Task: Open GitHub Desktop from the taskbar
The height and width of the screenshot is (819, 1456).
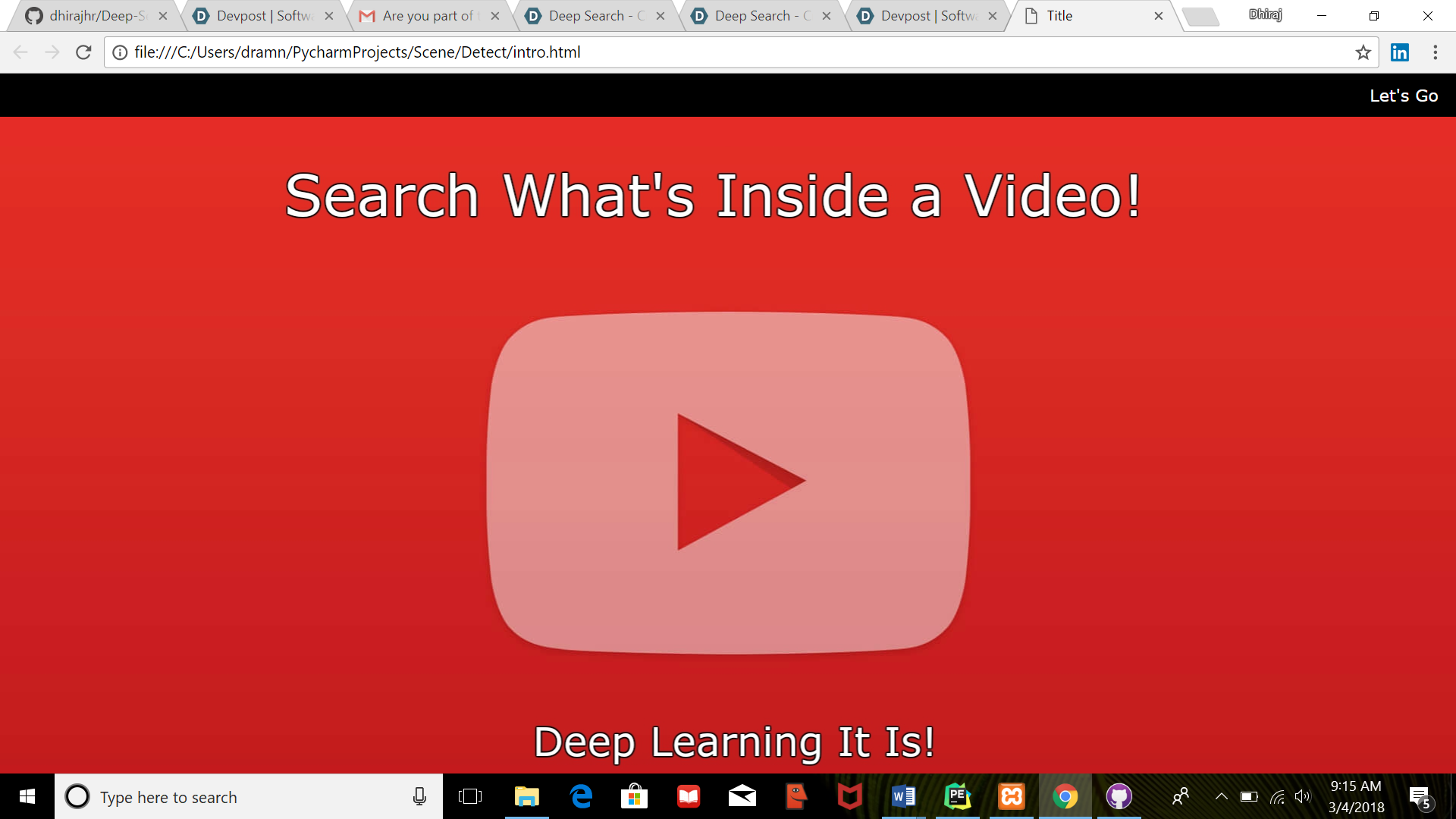Action: coord(1119,796)
